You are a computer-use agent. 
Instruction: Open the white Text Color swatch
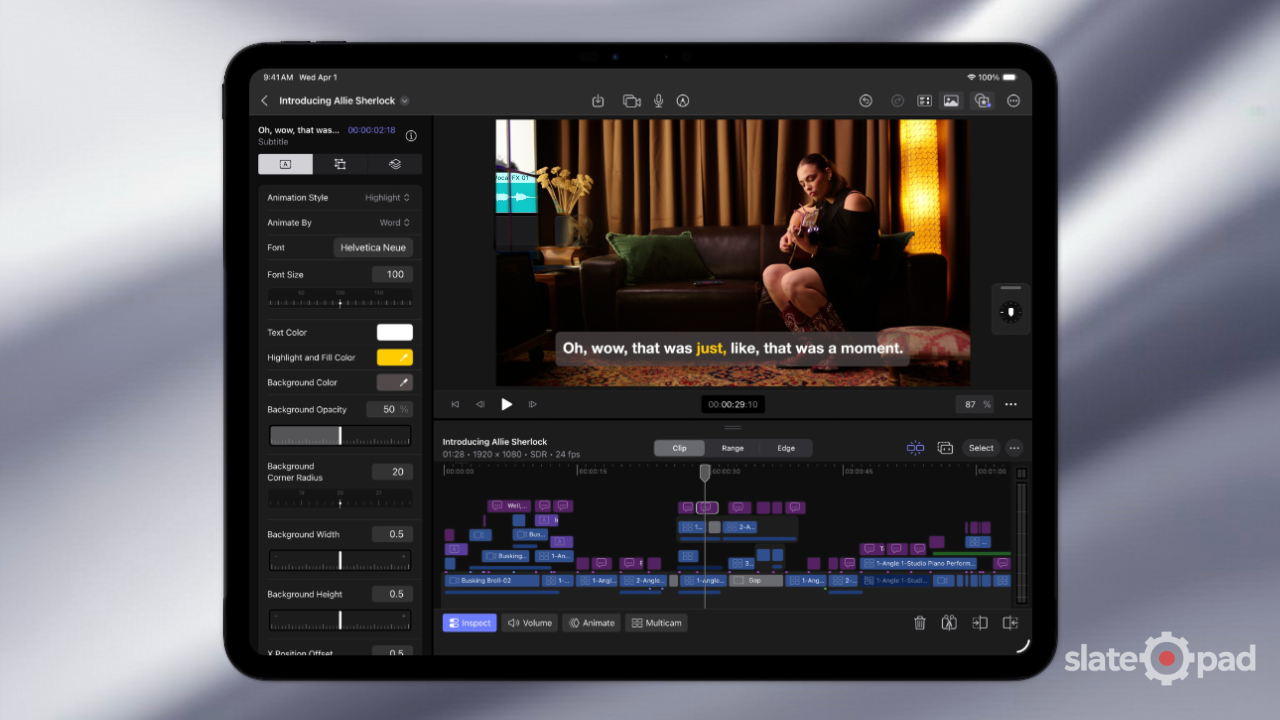click(x=394, y=333)
